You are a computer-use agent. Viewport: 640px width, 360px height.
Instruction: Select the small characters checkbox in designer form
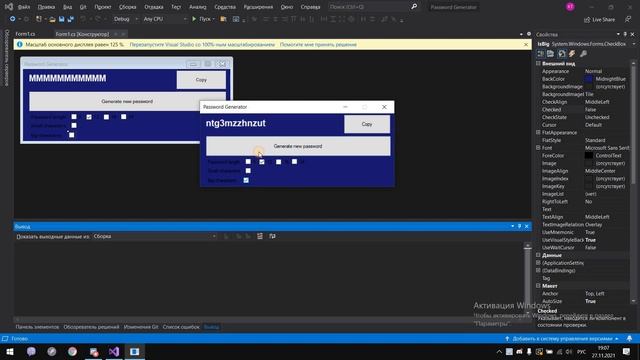coord(74,126)
